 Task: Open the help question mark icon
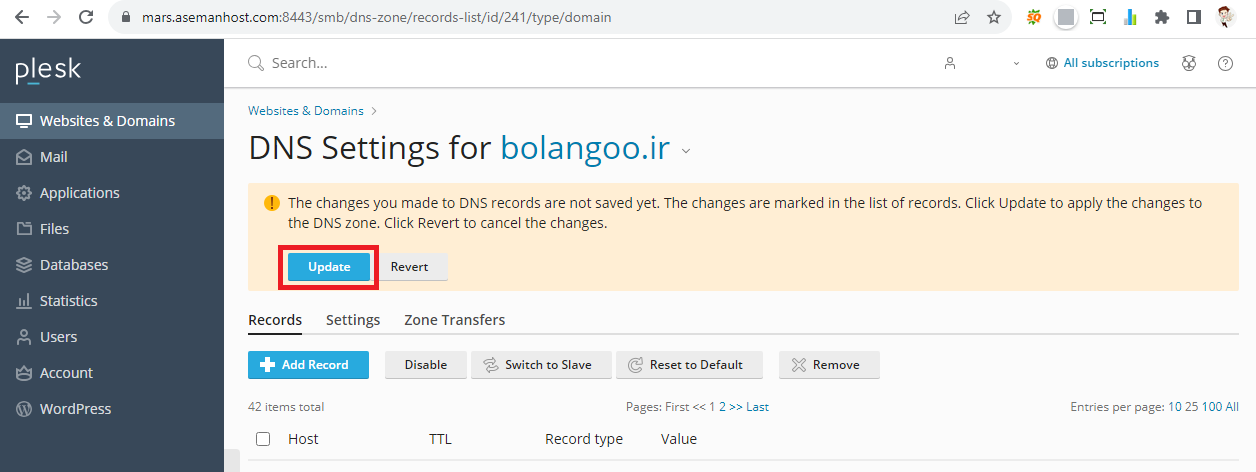pos(1225,63)
